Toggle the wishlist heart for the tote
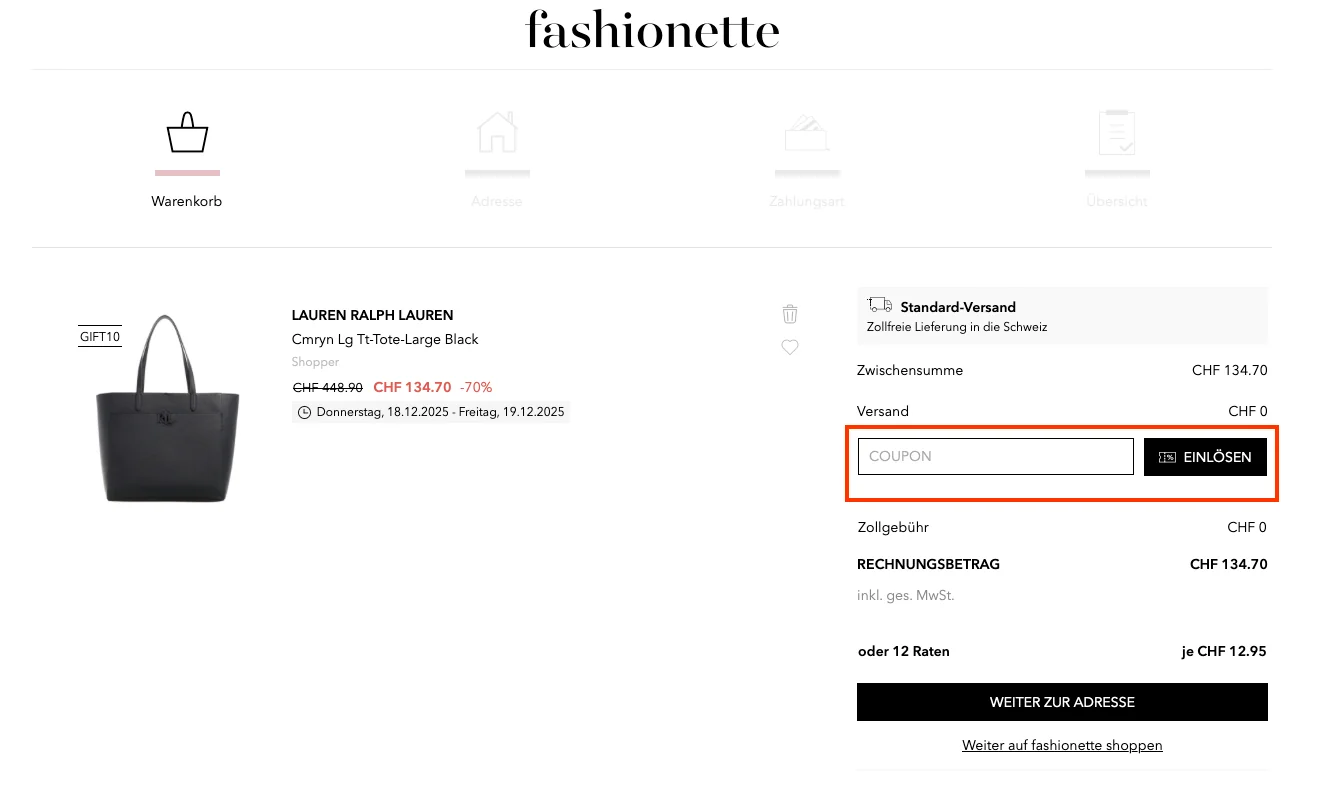Screen dimensions: 1324x801 click(x=790, y=347)
